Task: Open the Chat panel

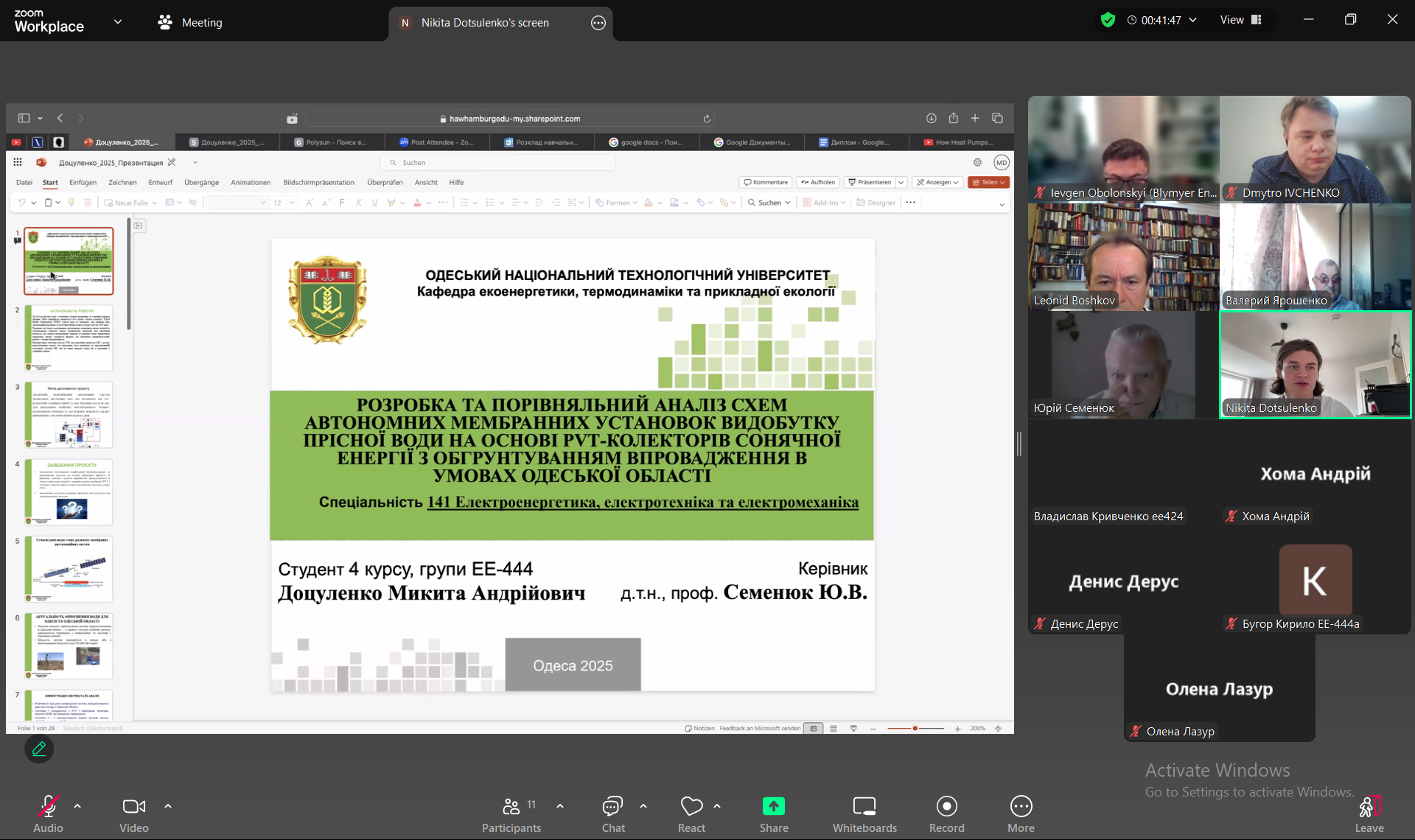Action: [613, 813]
